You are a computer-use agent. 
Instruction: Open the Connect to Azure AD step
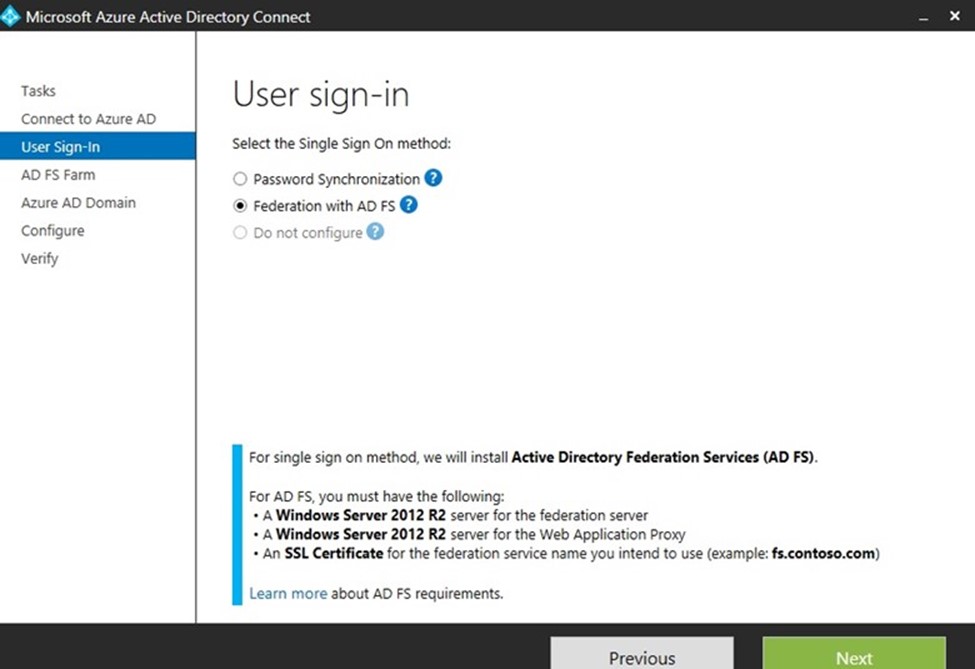88,119
